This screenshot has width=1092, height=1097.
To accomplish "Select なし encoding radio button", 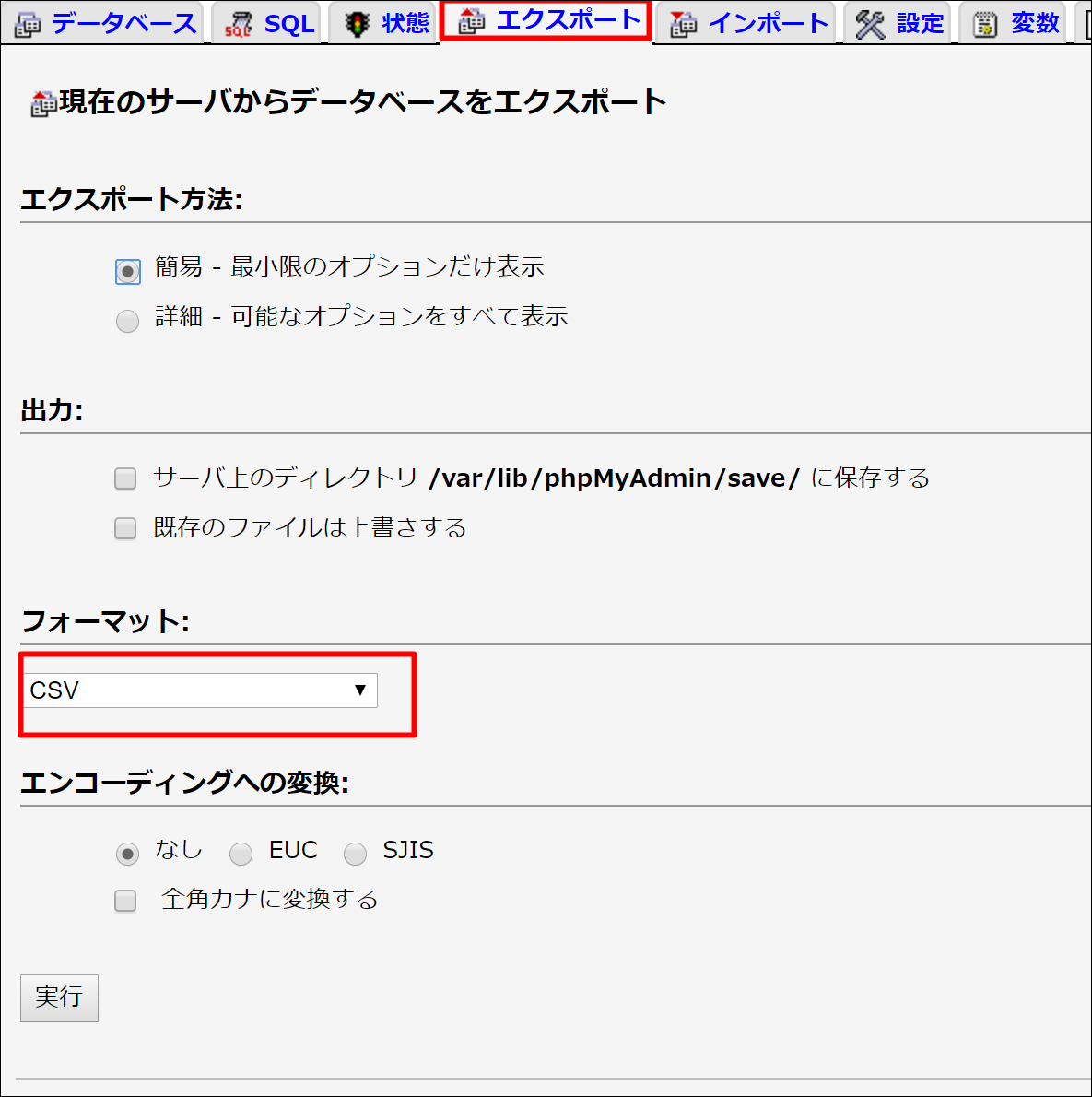I will 127,855.
